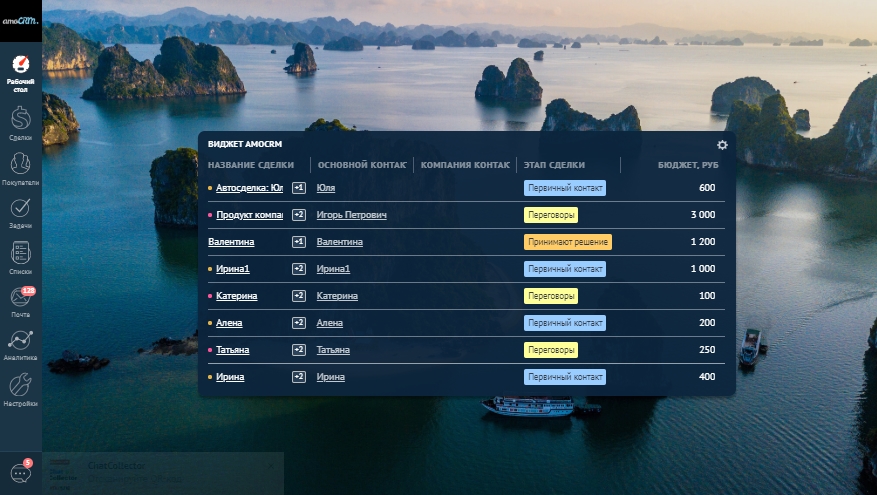The image size is (877, 495).
Task: Open the Сделки section in sidebar
Action: [x=20, y=122]
